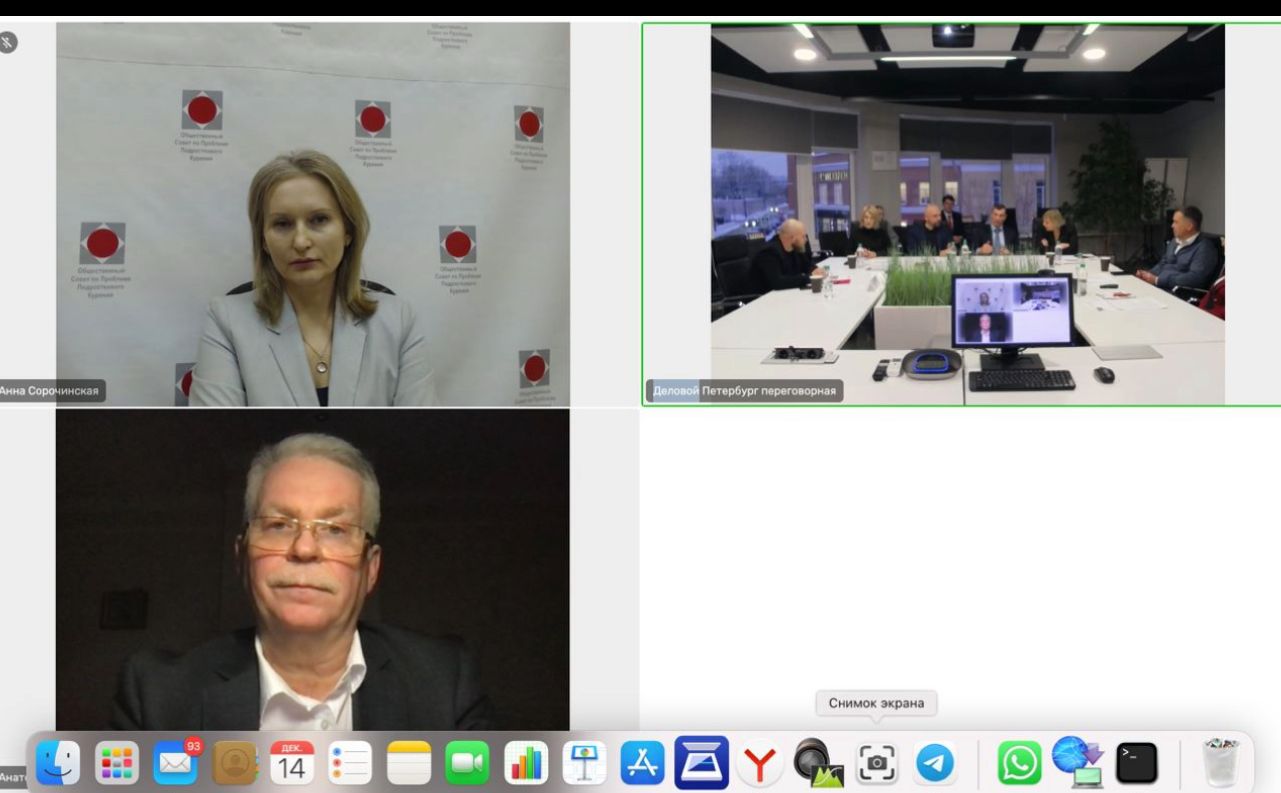Launch Keynote from the dock
Viewport: 1281px width, 793px height.
585,765
